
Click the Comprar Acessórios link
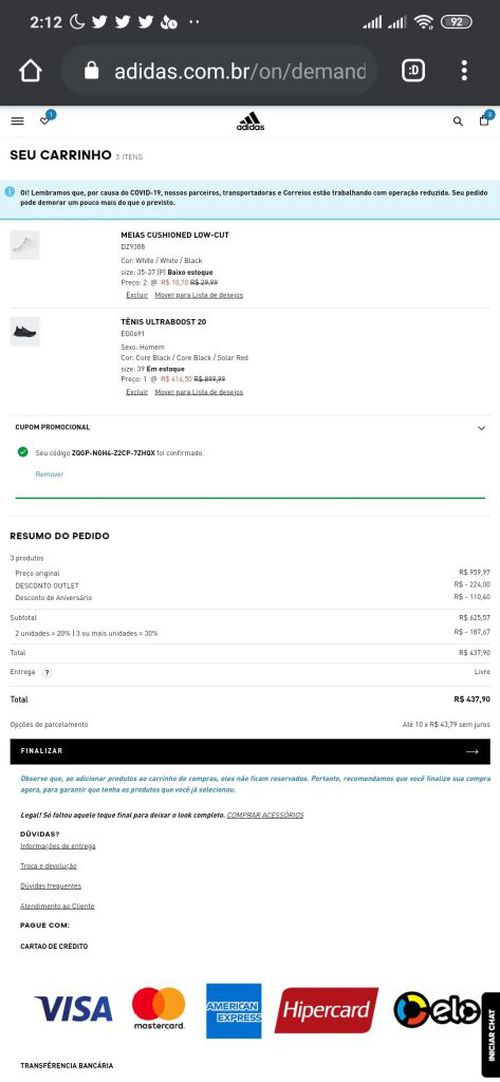pos(265,815)
